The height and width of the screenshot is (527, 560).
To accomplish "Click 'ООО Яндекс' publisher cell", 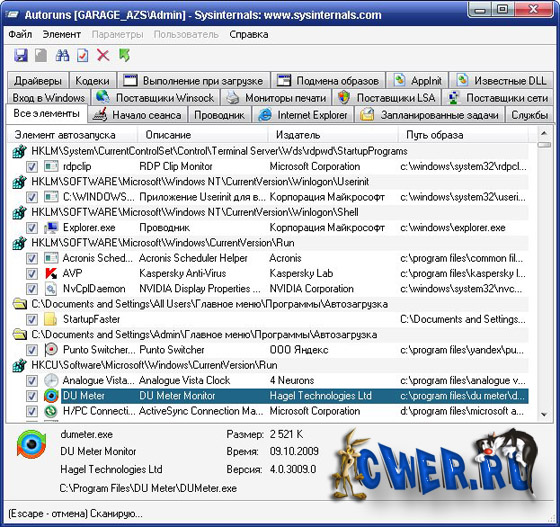I will (299, 350).
